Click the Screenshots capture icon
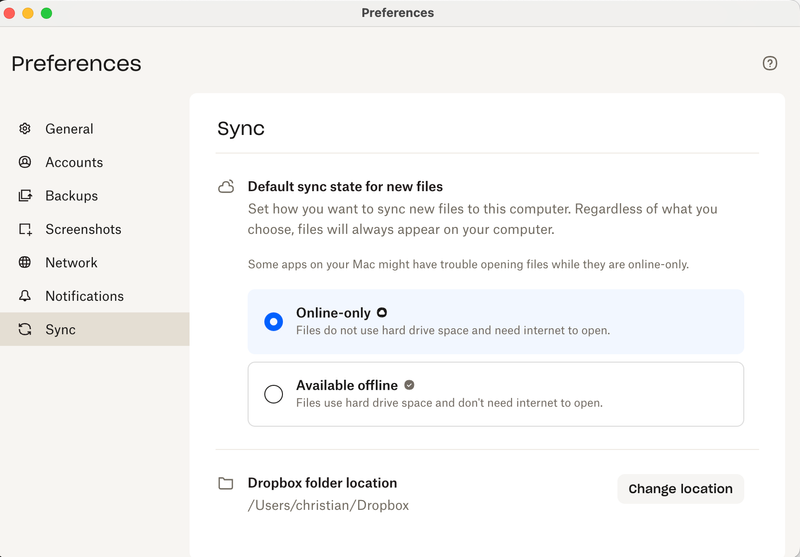 25,229
